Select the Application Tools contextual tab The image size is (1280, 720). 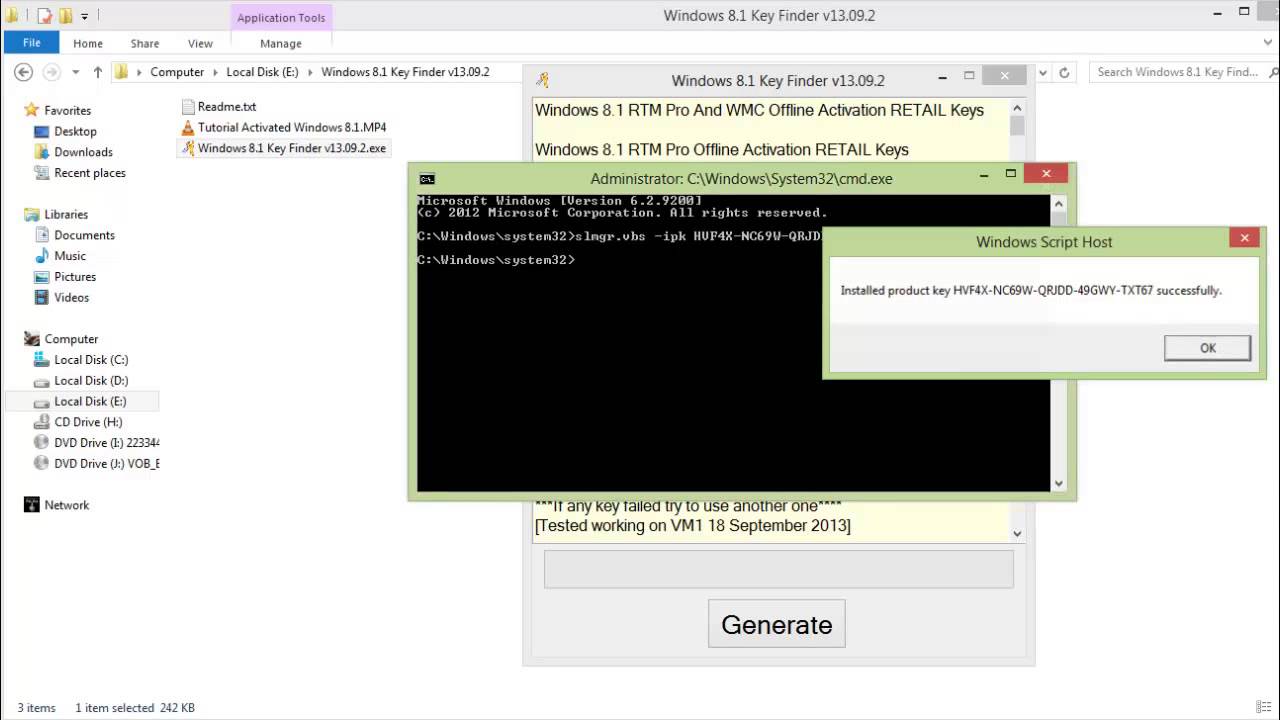coord(281,17)
